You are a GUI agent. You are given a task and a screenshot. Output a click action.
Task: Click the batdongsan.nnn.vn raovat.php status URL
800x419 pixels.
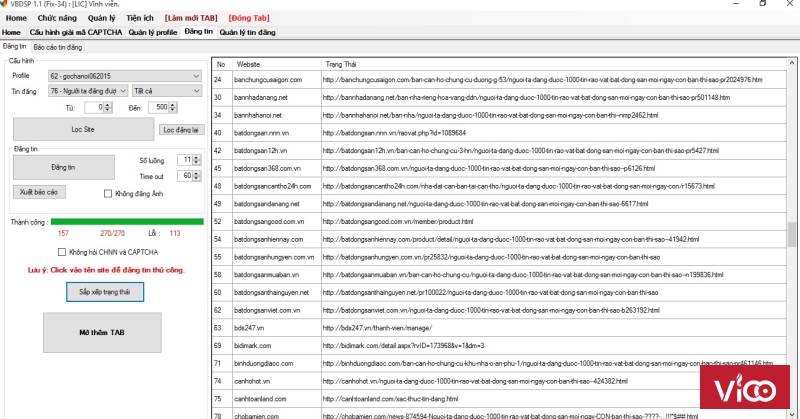[x=394, y=133]
